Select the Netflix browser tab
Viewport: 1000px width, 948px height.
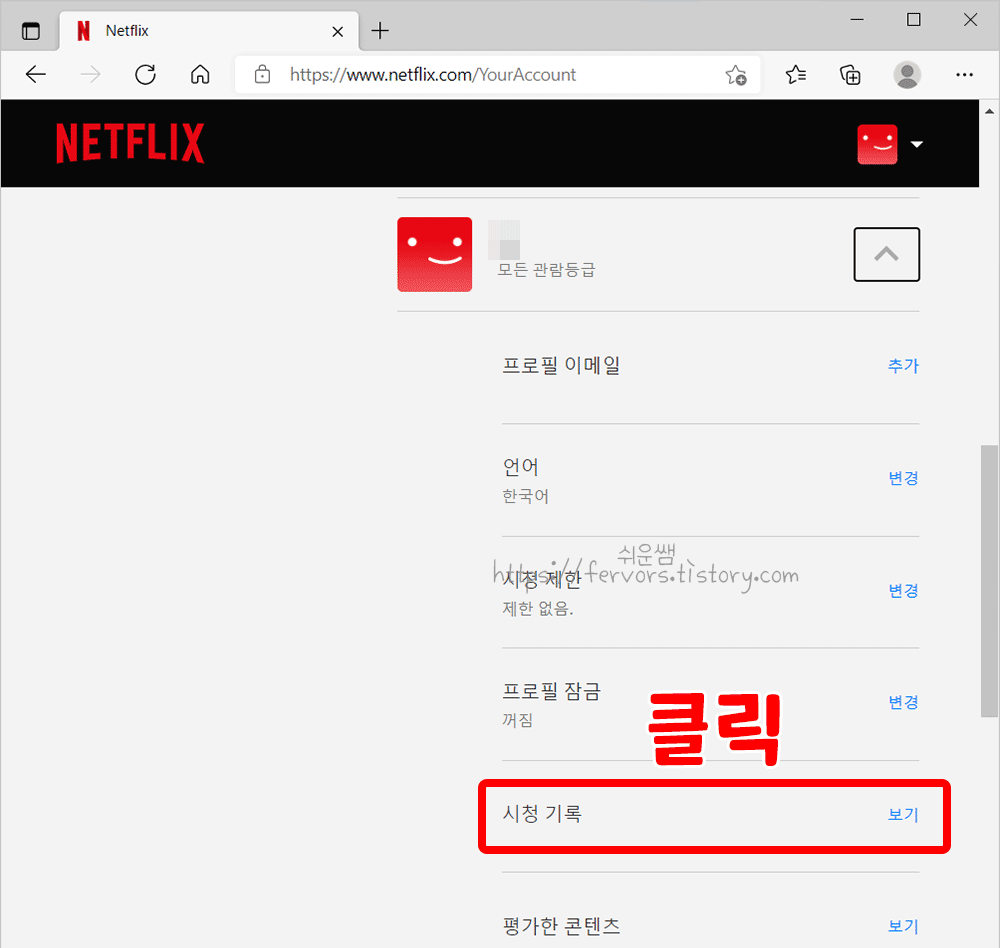tap(209, 31)
